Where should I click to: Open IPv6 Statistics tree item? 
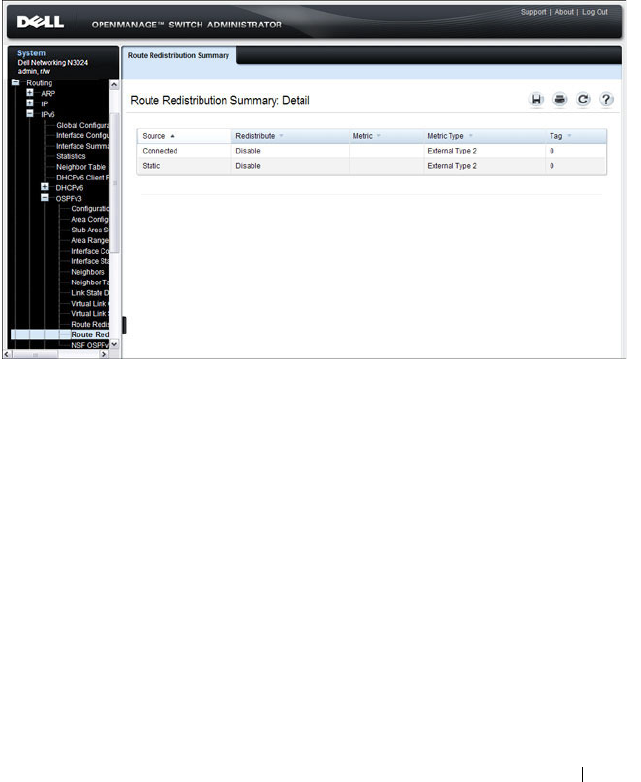[71, 156]
